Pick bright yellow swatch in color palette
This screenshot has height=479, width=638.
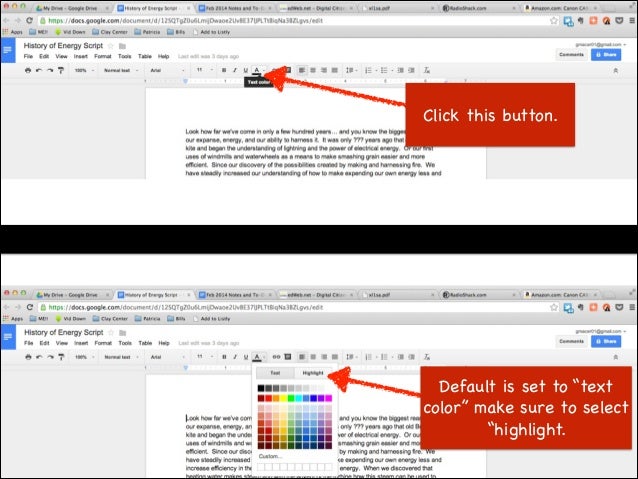pos(283,398)
